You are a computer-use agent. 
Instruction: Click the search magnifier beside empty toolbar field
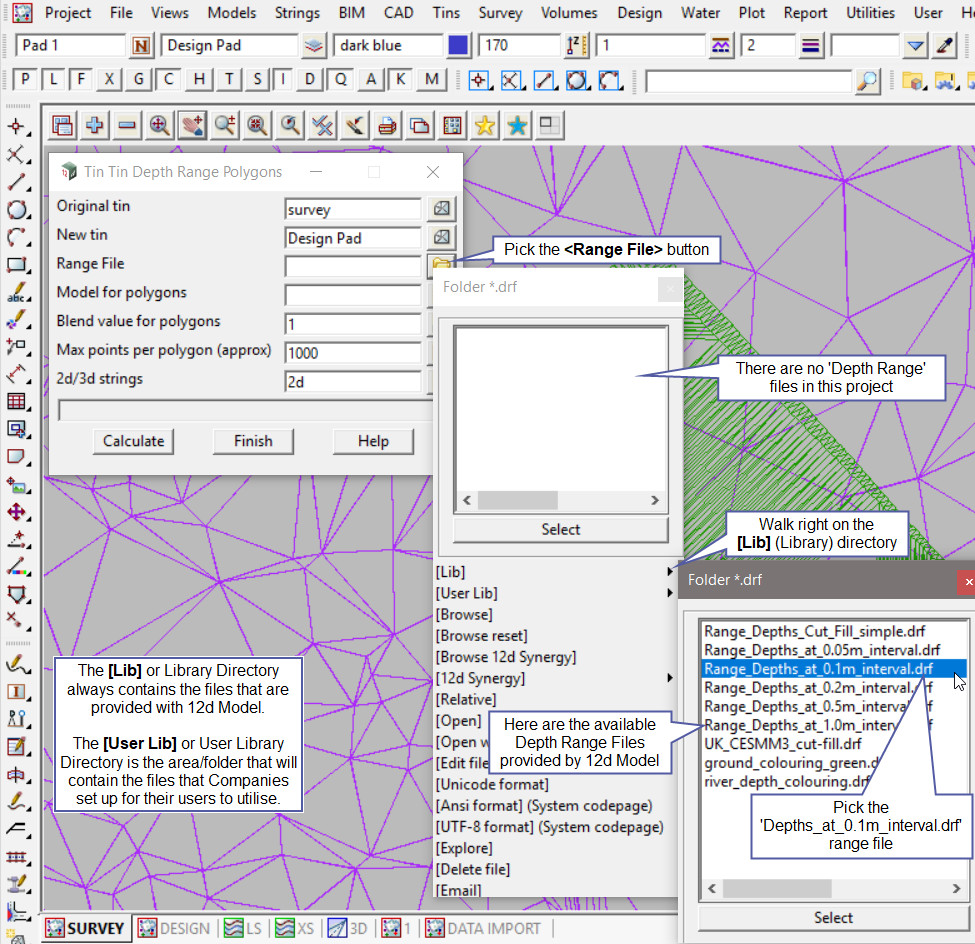868,80
